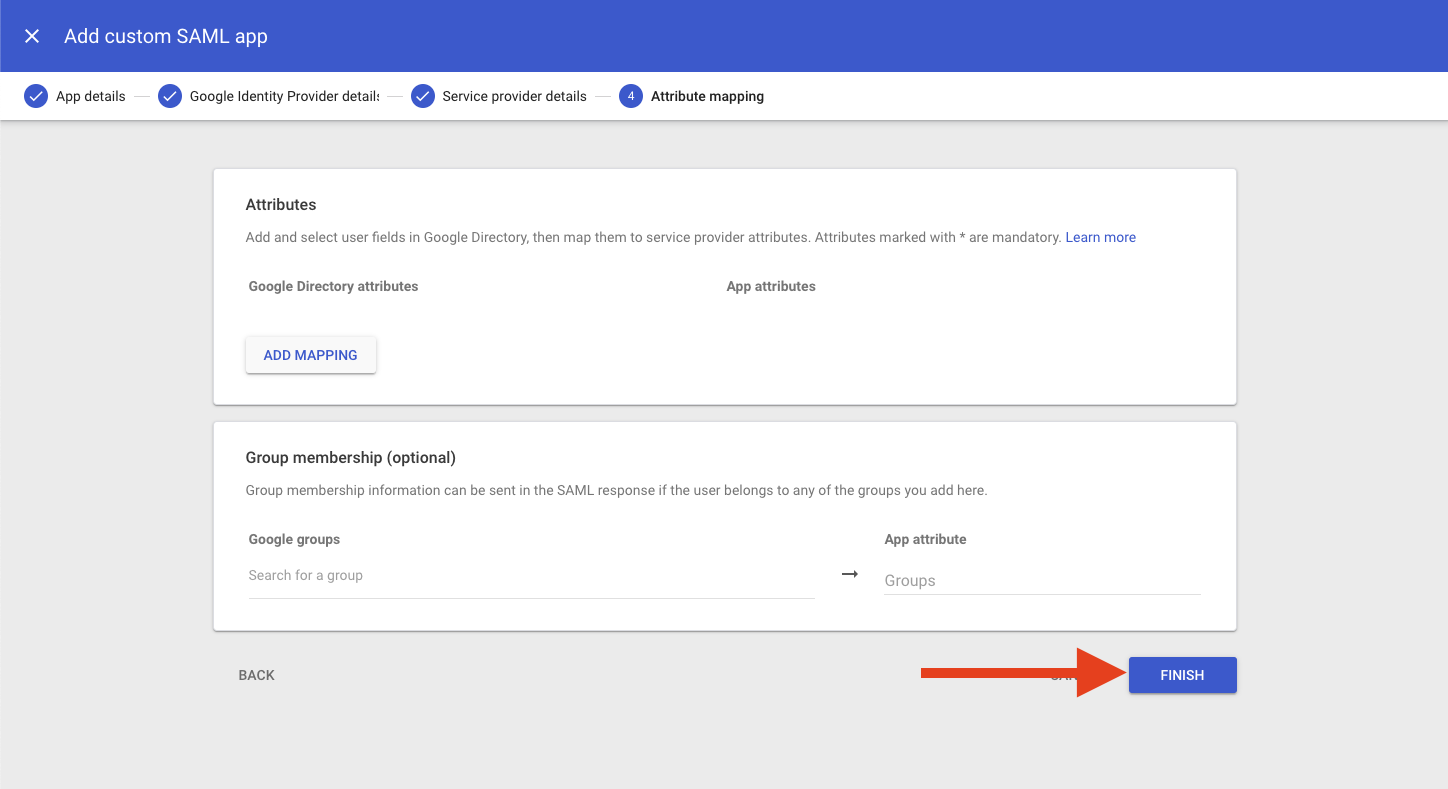Click the App details checkmark icon
Viewport: 1448px width, 789px height.
tap(36, 97)
